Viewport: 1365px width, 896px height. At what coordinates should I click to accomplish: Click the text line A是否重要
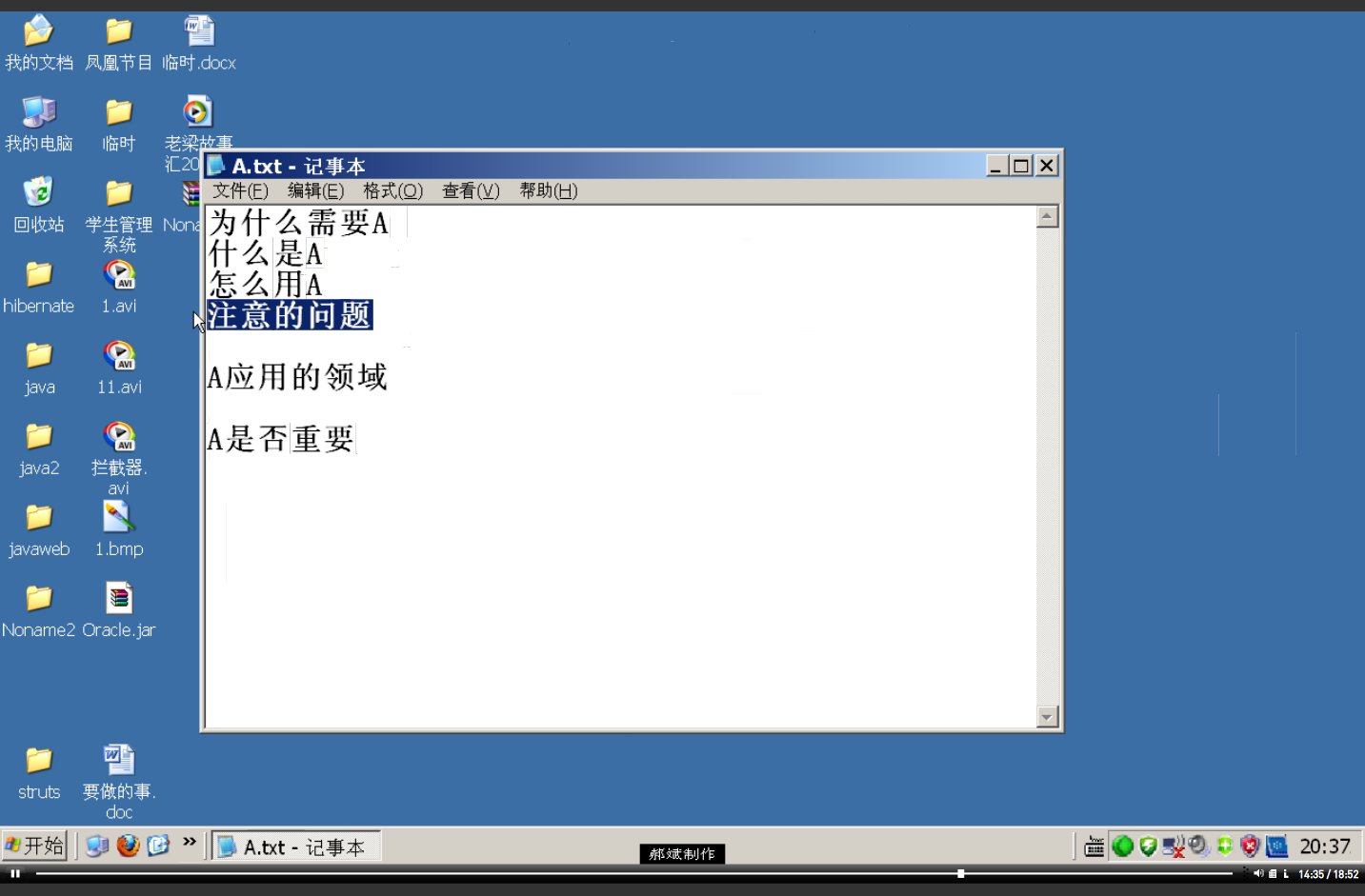coord(281,439)
